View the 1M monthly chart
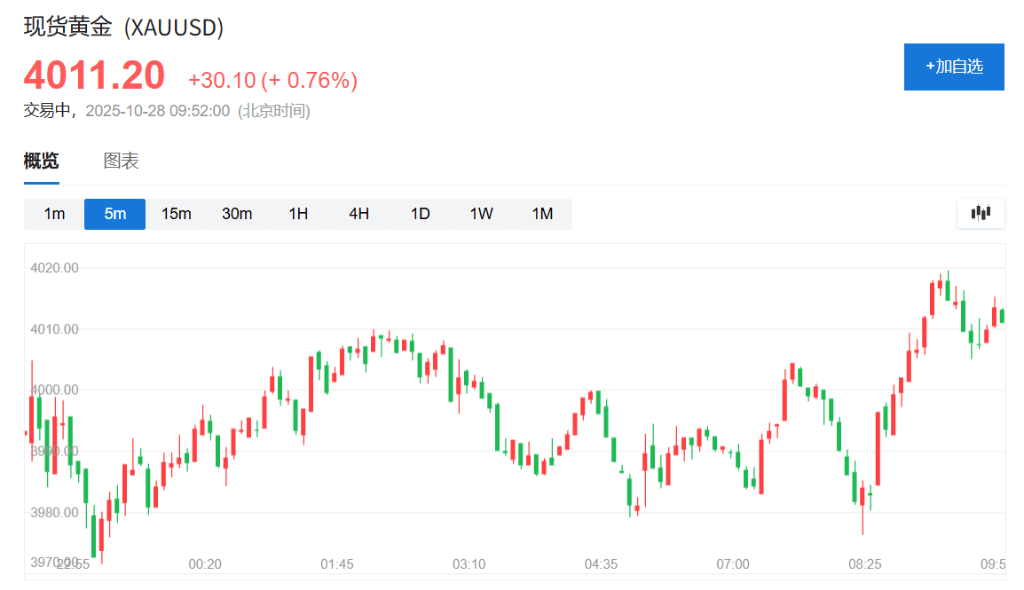The height and width of the screenshot is (590, 1024). [x=542, y=214]
